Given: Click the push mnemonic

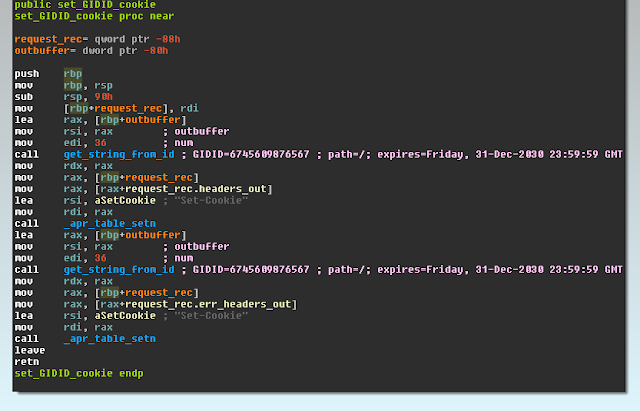Looking at the screenshot, I should 27,74.
